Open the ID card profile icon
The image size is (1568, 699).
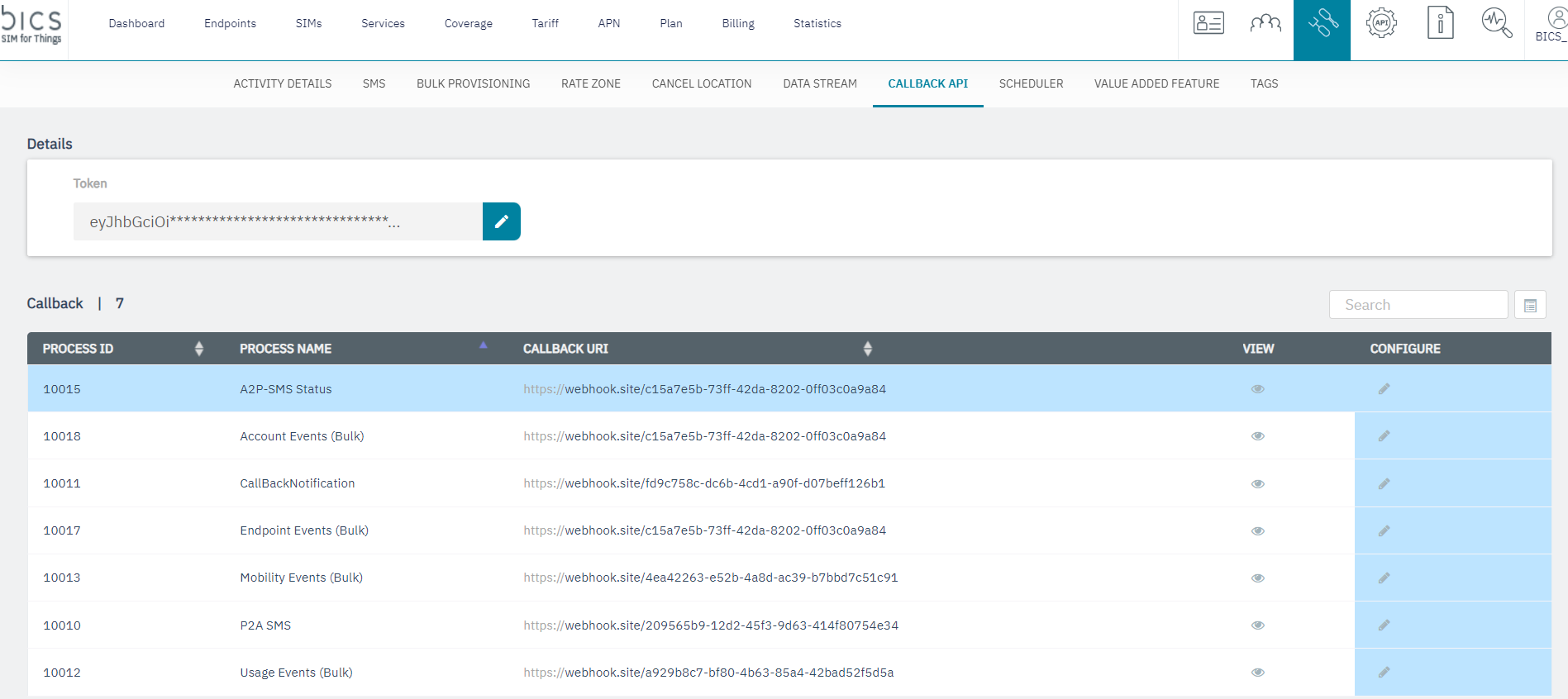[1208, 23]
